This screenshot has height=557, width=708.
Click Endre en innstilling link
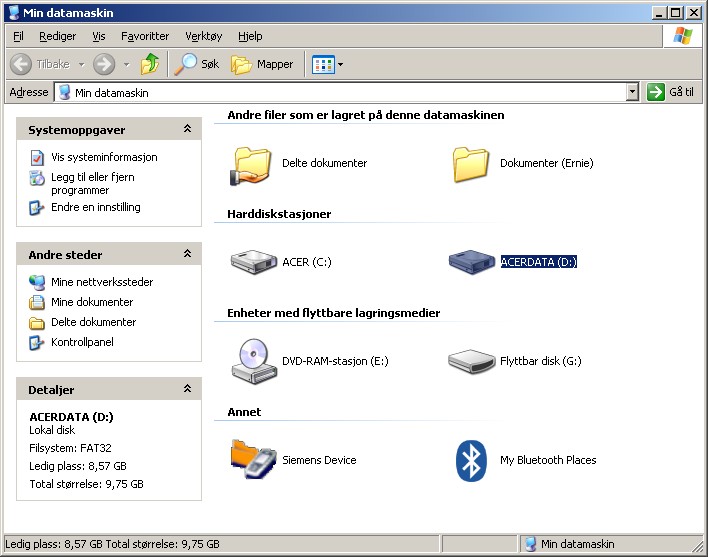[x=96, y=207]
